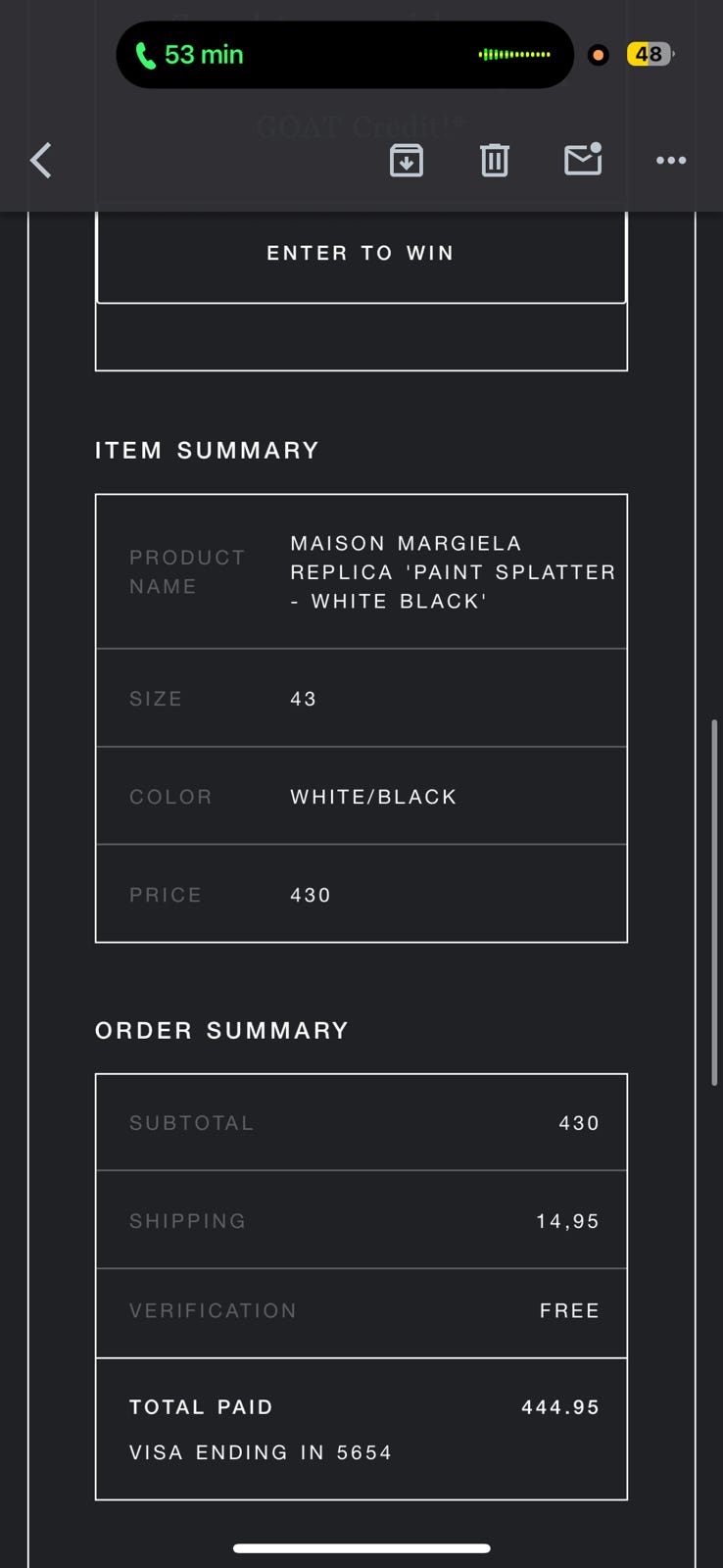Tap the ITEM SUMMARY heading
This screenshot has width=723, height=1568.
208,450
